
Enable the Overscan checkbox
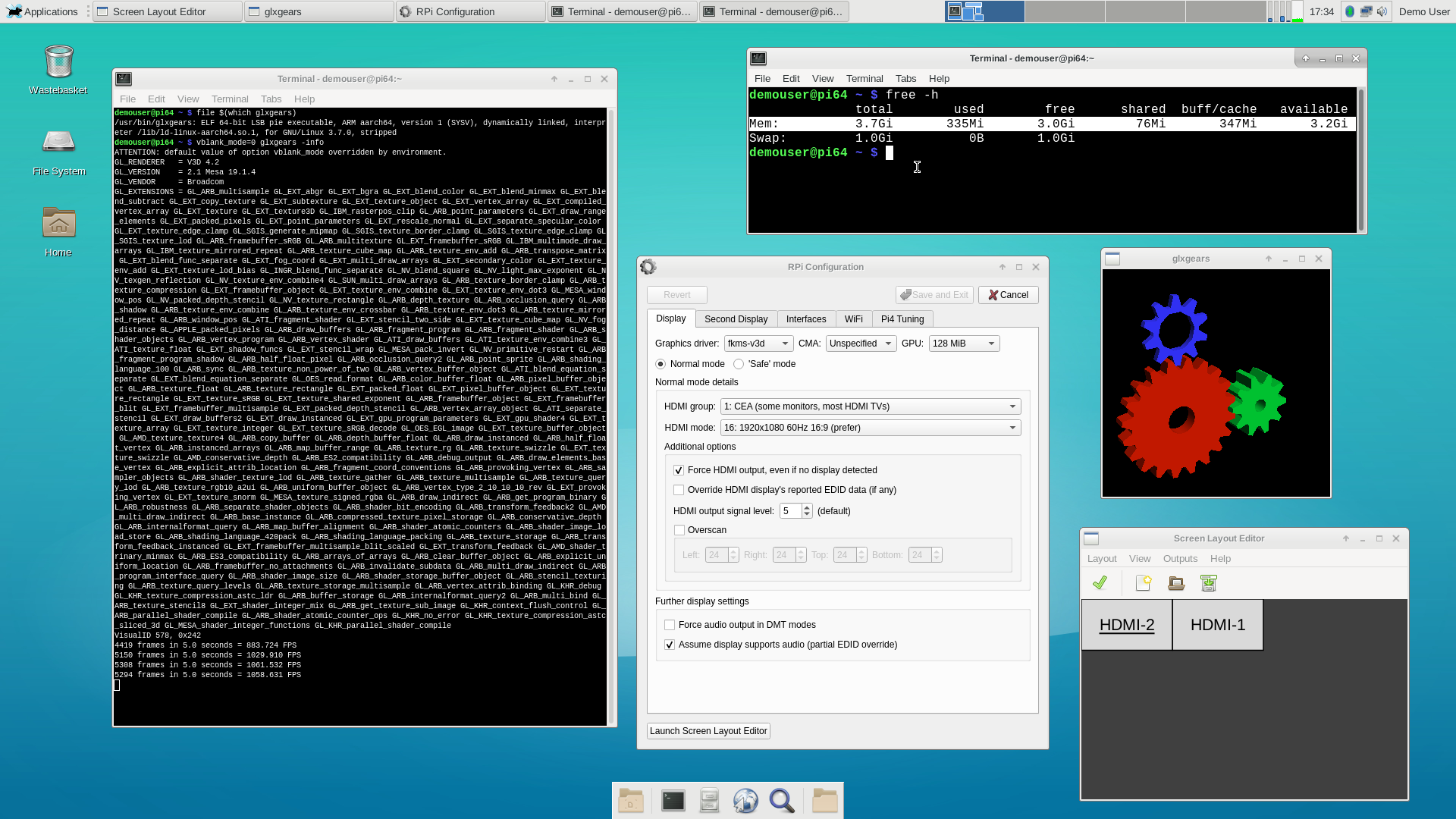point(679,530)
